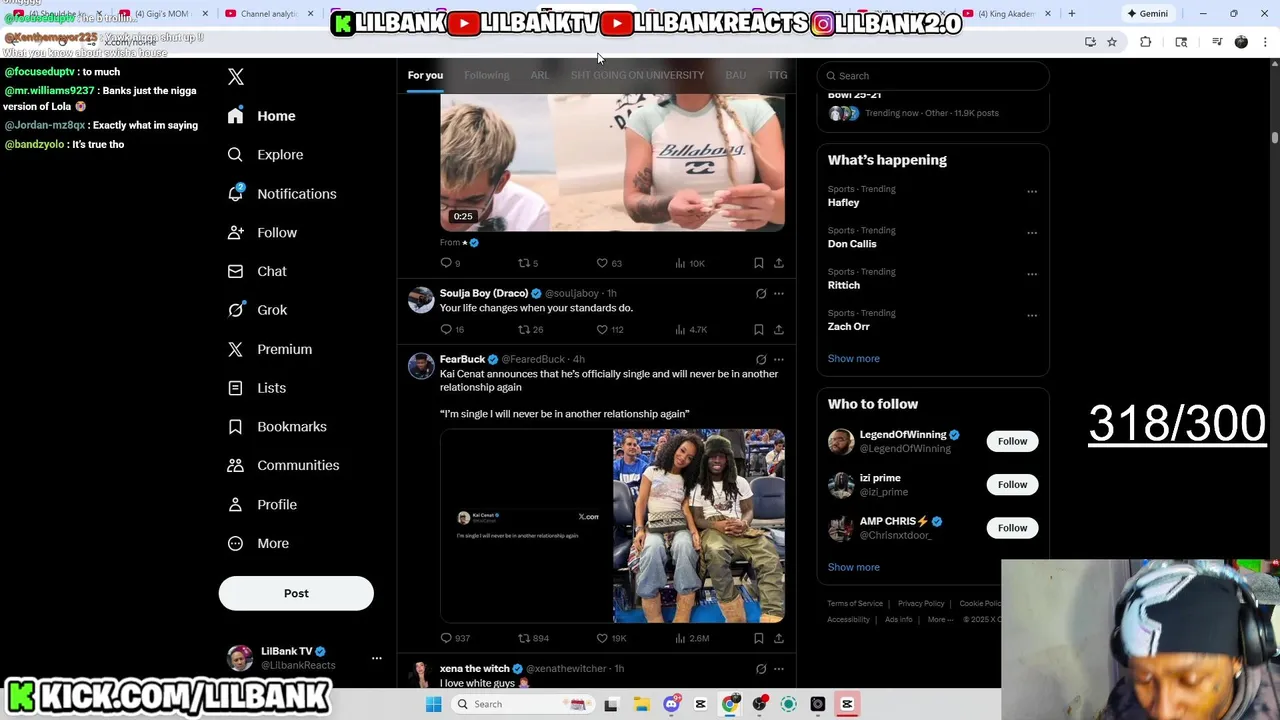This screenshot has width=1280, height=720.
Task: Bookmark FearBuck's post
Action: coord(759,638)
